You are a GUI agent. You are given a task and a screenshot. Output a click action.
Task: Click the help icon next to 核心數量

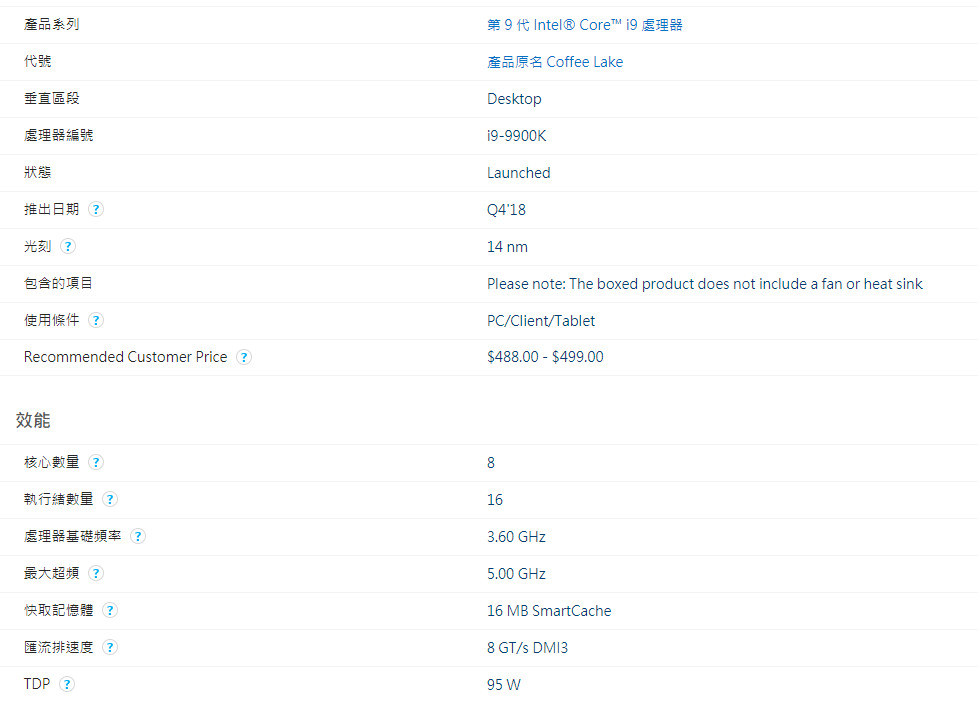point(96,463)
